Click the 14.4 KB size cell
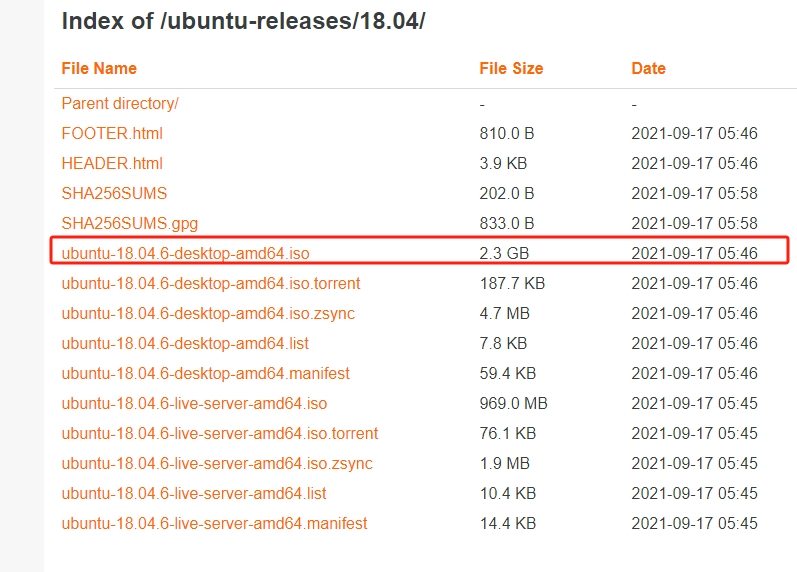The width and height of the screenshot is (797, 572). (508, 523)
